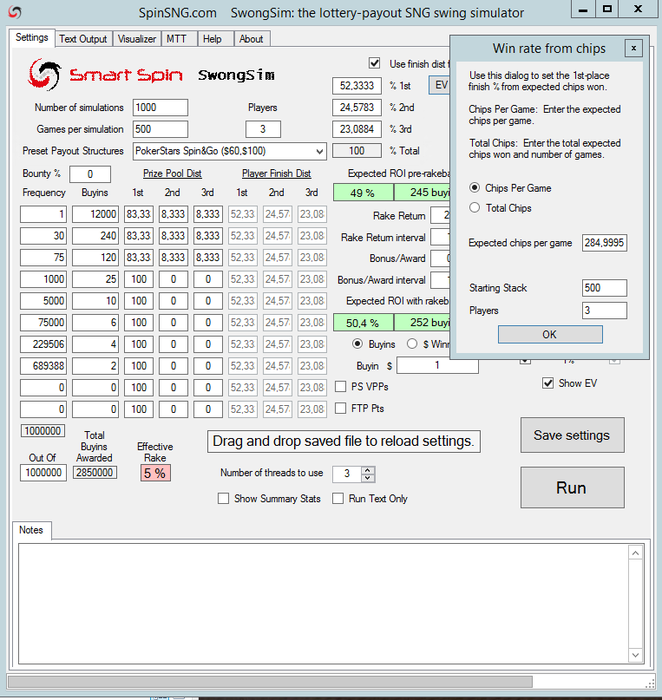Click the Players field showing 3 in main window

[263, 129]
